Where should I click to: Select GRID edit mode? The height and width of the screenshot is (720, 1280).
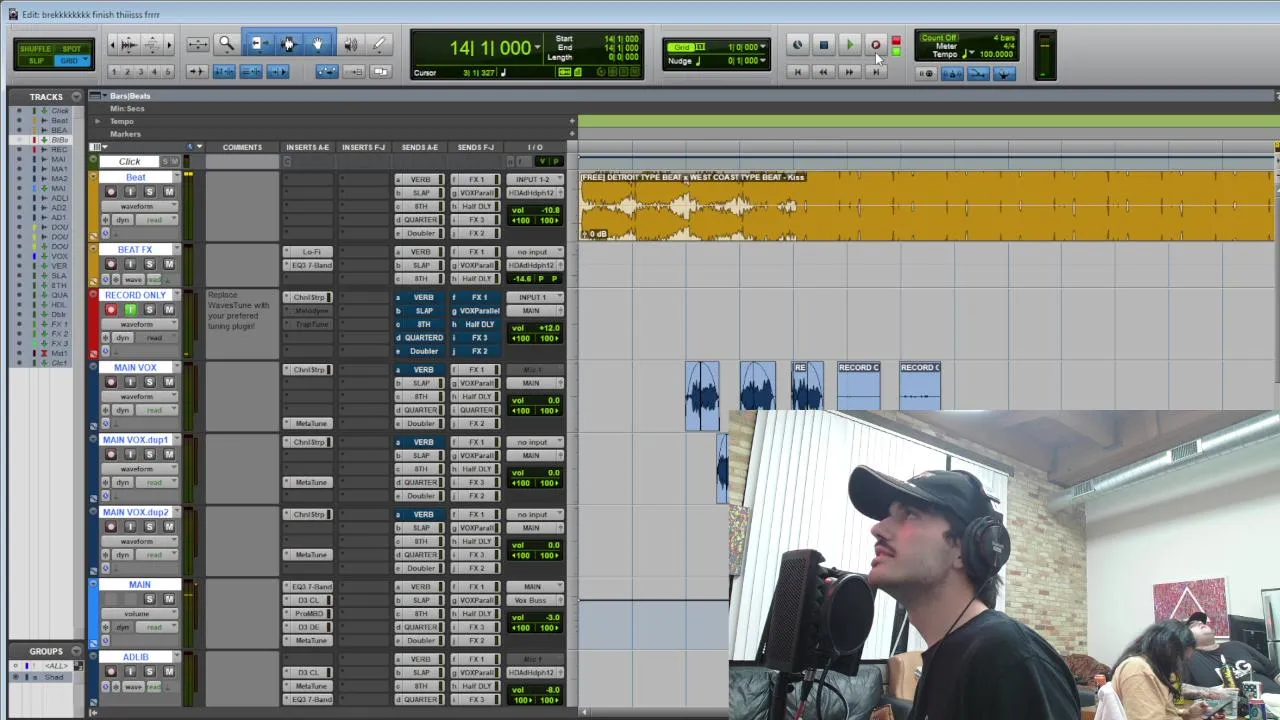[72, 61]
